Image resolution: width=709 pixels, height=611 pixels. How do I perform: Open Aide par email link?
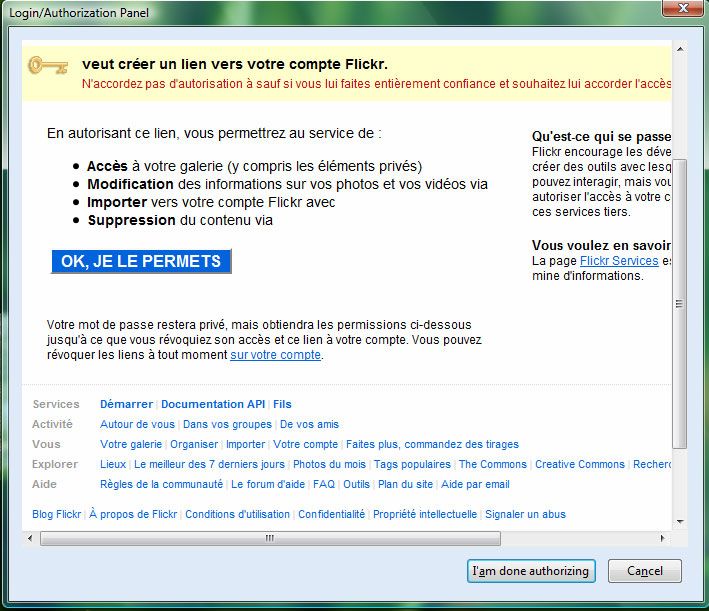tap(475, 484)
